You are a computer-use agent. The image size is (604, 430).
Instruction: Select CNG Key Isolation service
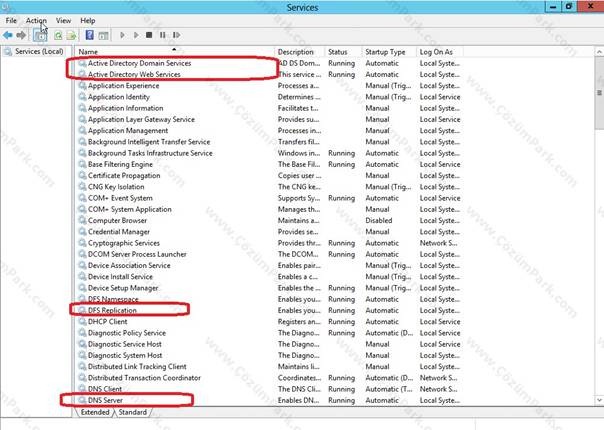click(116, 187)
